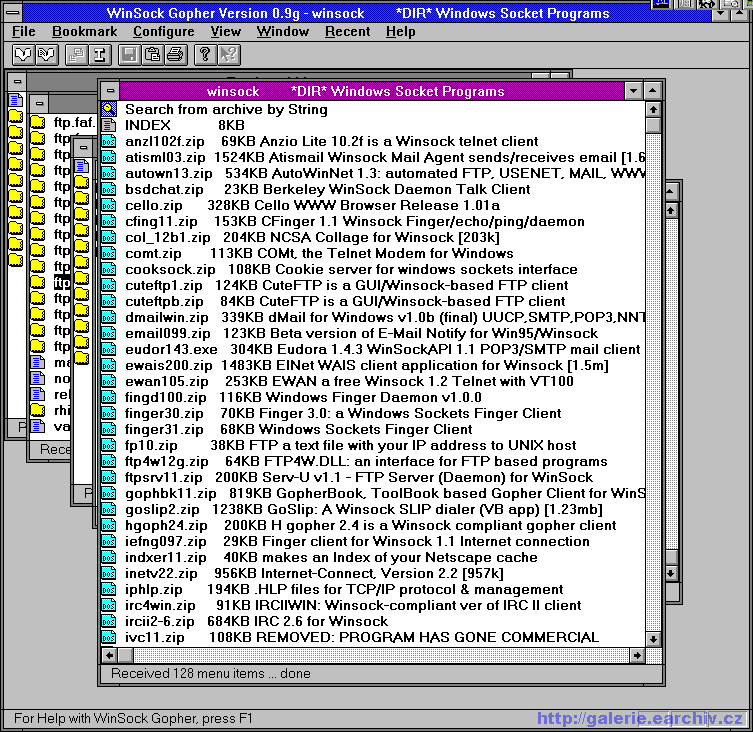Select the cfing11.zip CFinger entry
This screenshot has width=753, height=732.
[x=355, y=221]
